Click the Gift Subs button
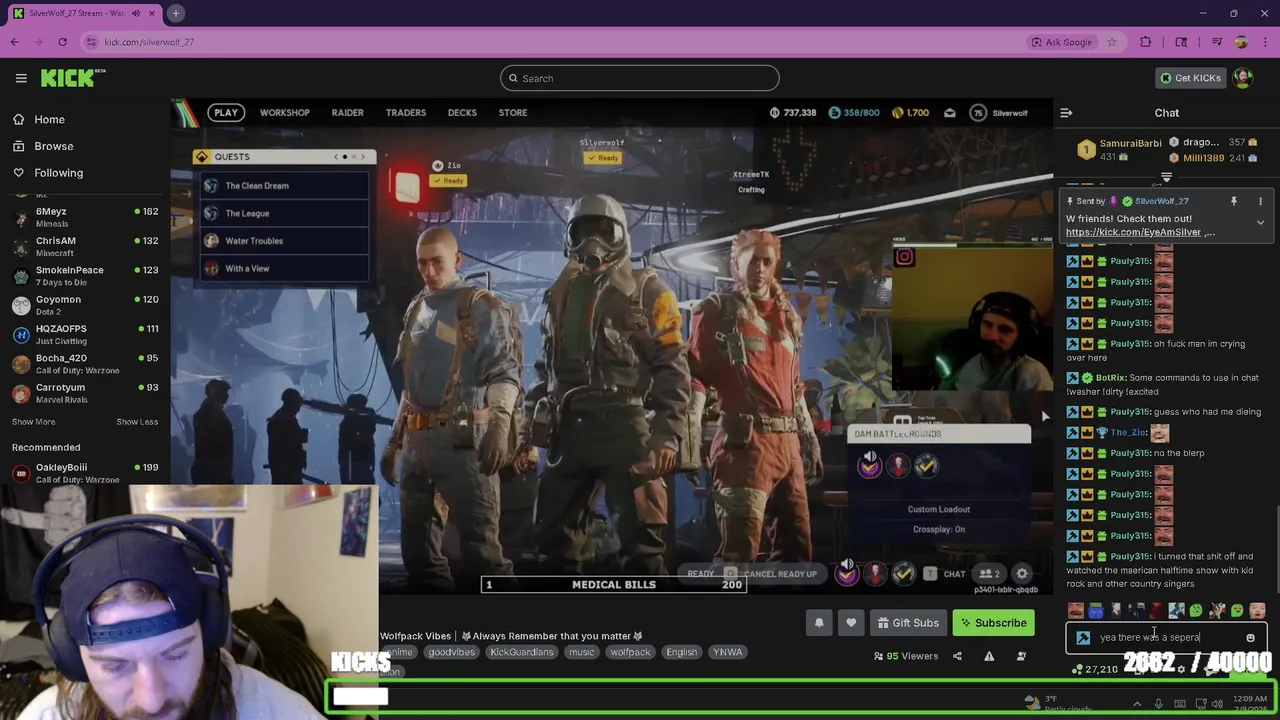Image resolution: width=1280 pixels, height=720 pixels. (x=908, y=623)
